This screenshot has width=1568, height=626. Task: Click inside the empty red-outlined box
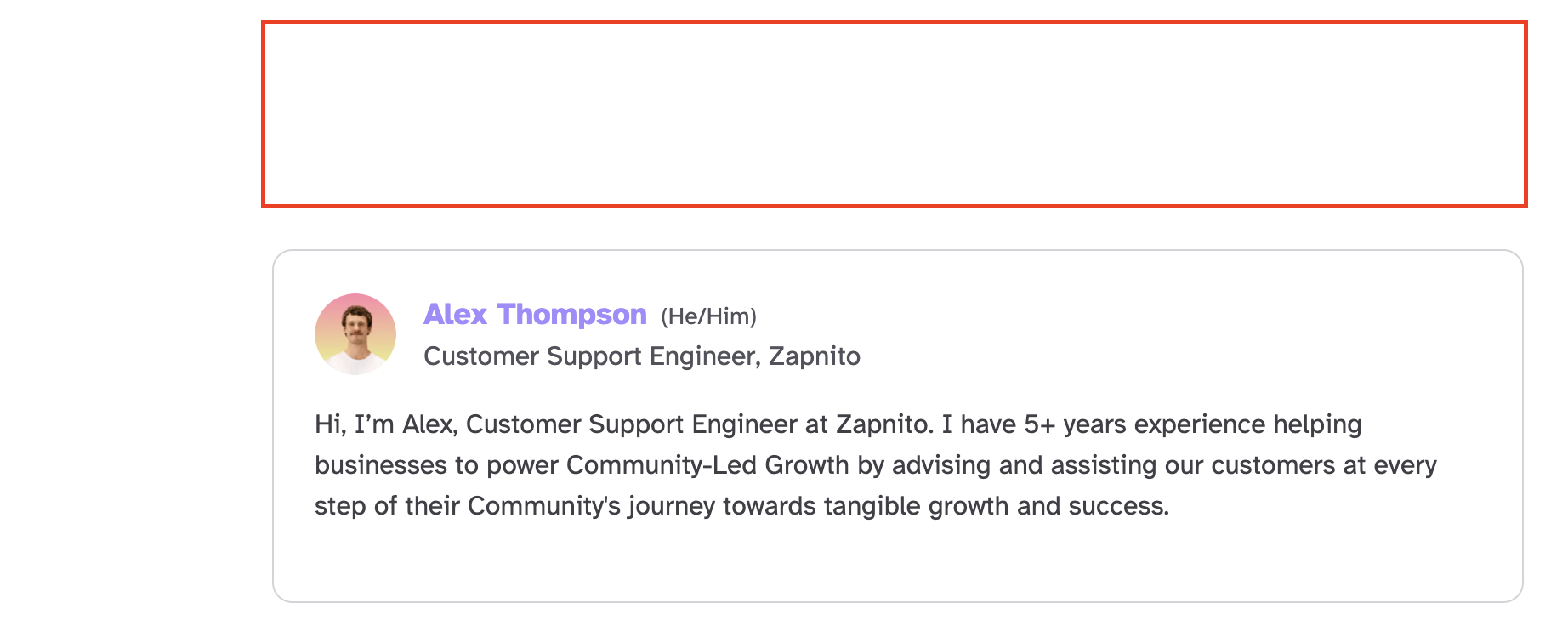tap(893, 114)
